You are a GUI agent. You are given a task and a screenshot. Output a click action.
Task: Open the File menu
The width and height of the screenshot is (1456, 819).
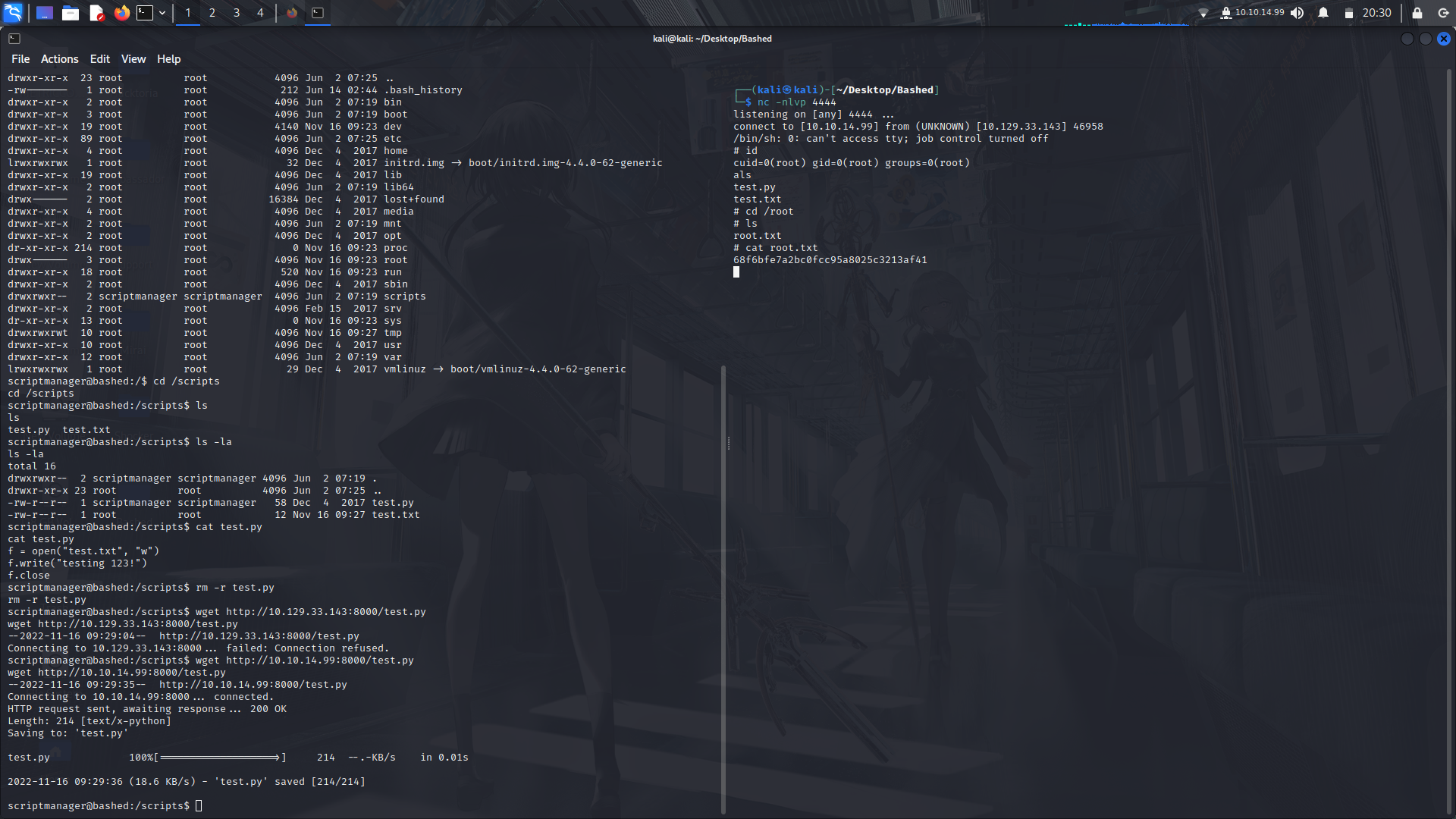coord(20,58)
